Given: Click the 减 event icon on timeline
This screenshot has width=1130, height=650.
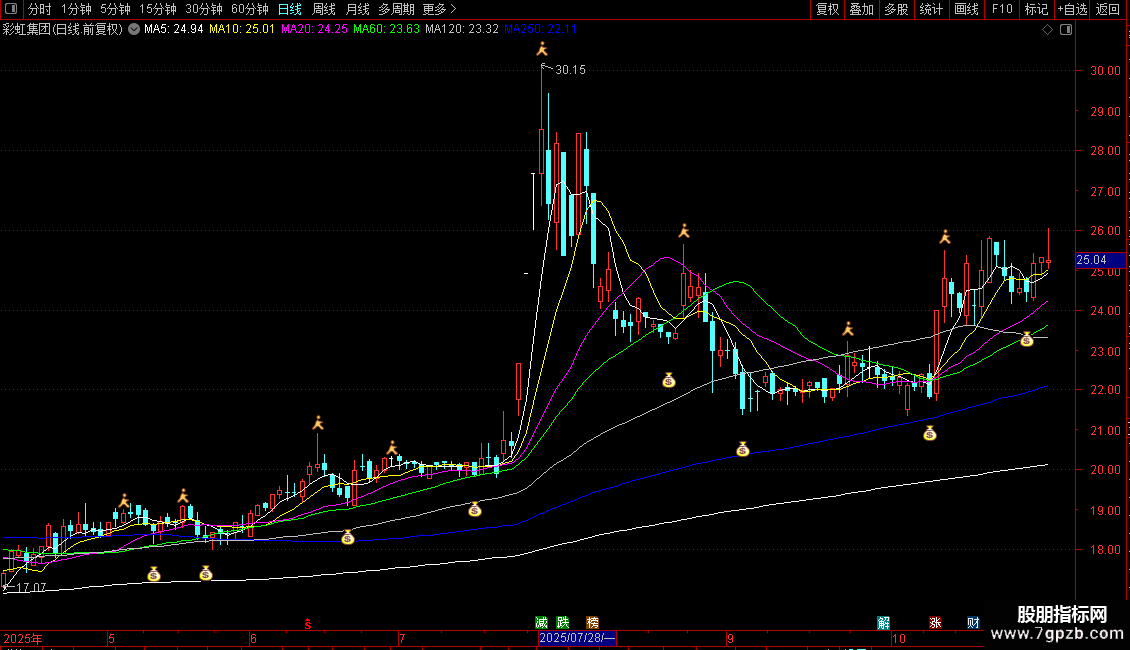Looking at the screenshot, I should pos(542,622).
